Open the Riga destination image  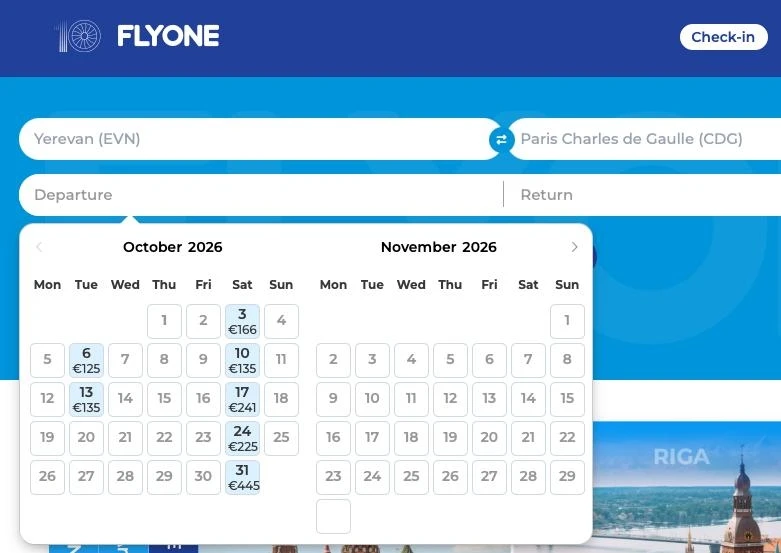point(687,487)
